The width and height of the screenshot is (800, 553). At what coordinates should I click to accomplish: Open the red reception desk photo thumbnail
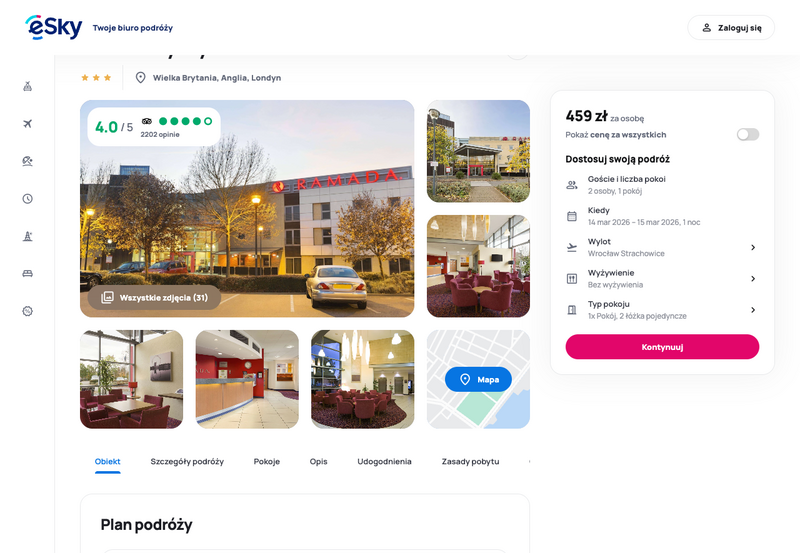(247, 379)
